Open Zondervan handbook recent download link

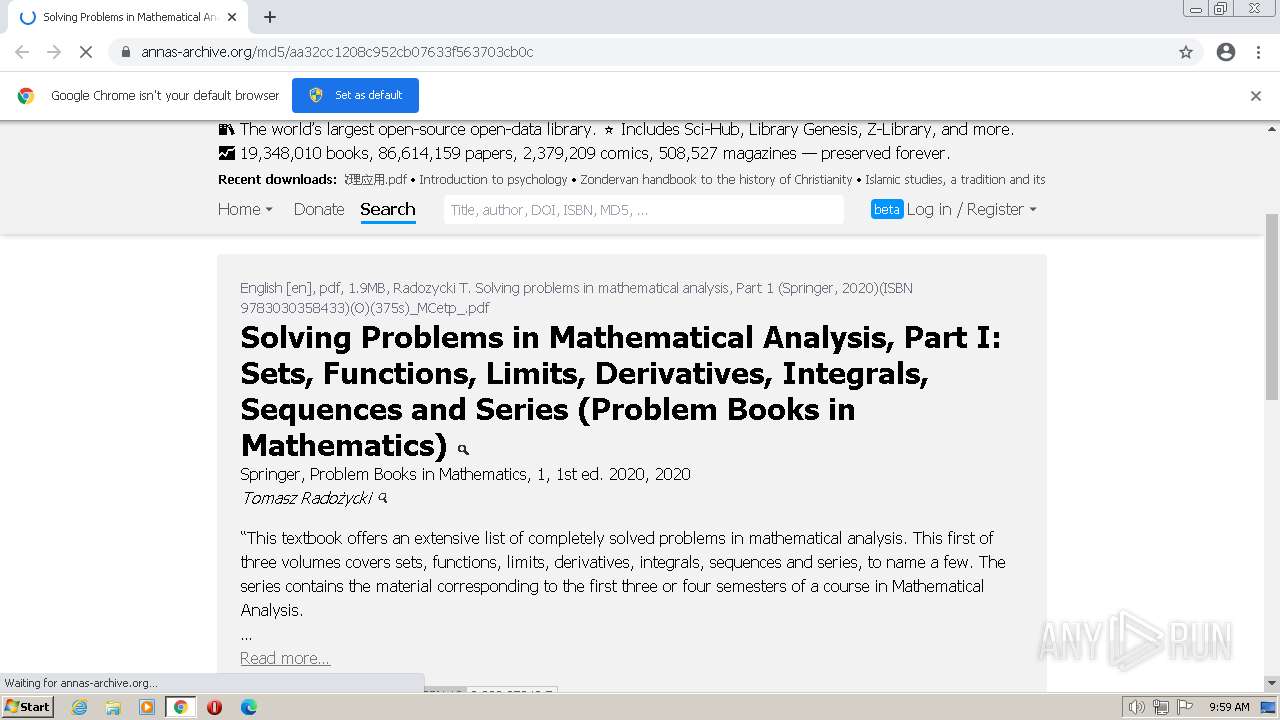point(716,180)
